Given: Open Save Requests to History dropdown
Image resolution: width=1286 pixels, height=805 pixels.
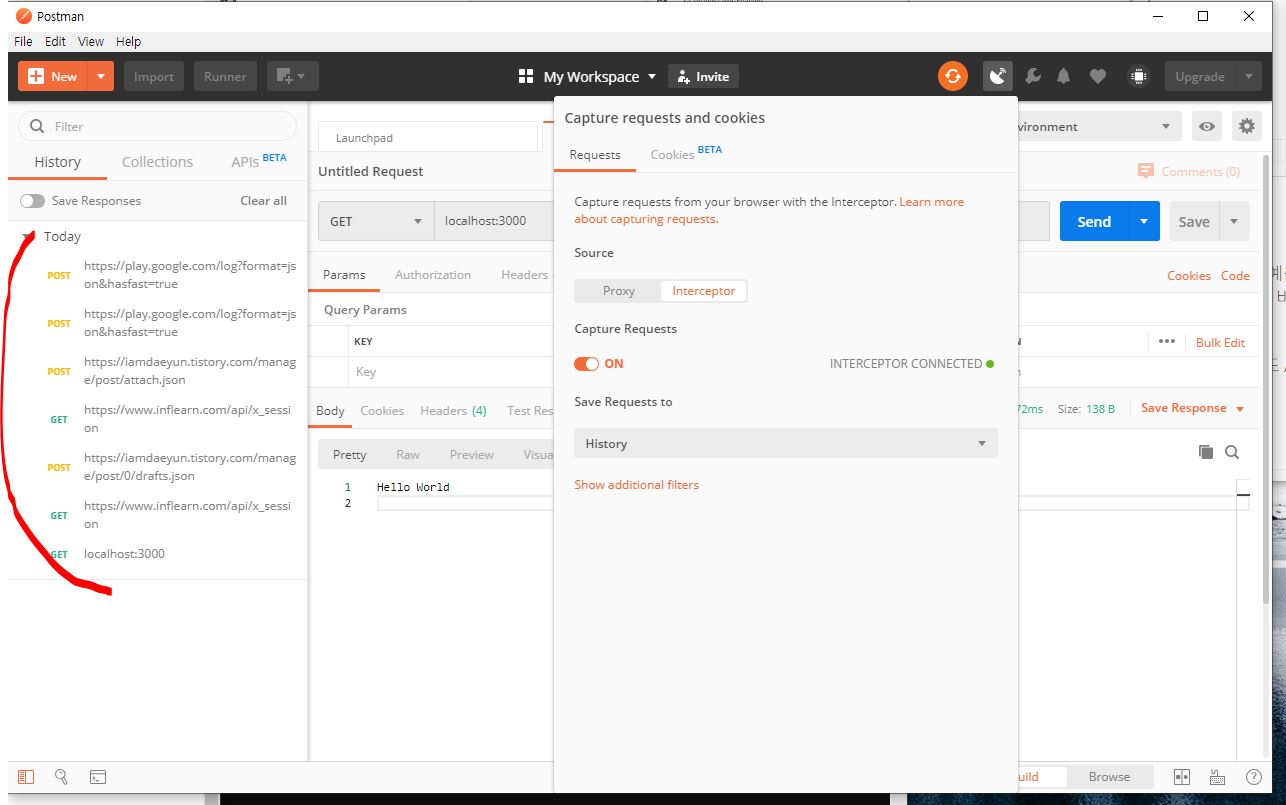Looking at the screenshot, I should [x=785, y=443].
